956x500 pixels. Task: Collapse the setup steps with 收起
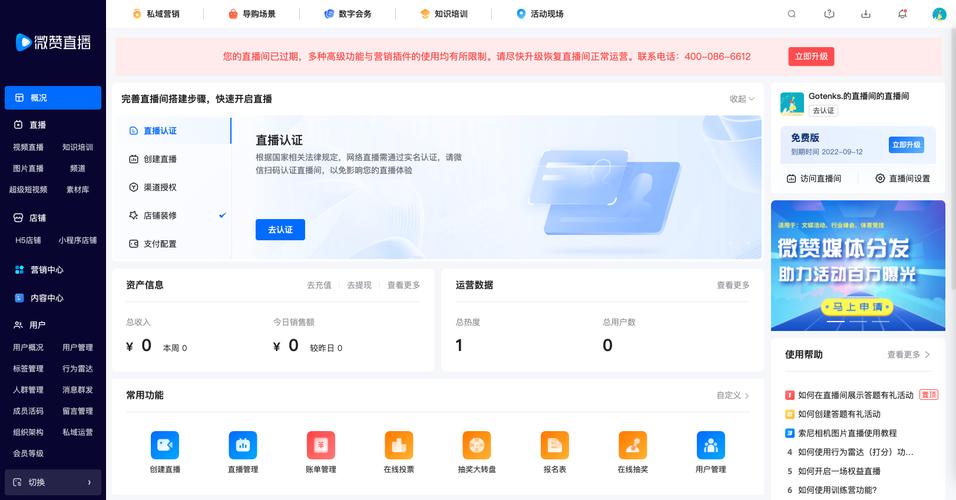click(742, 99)
